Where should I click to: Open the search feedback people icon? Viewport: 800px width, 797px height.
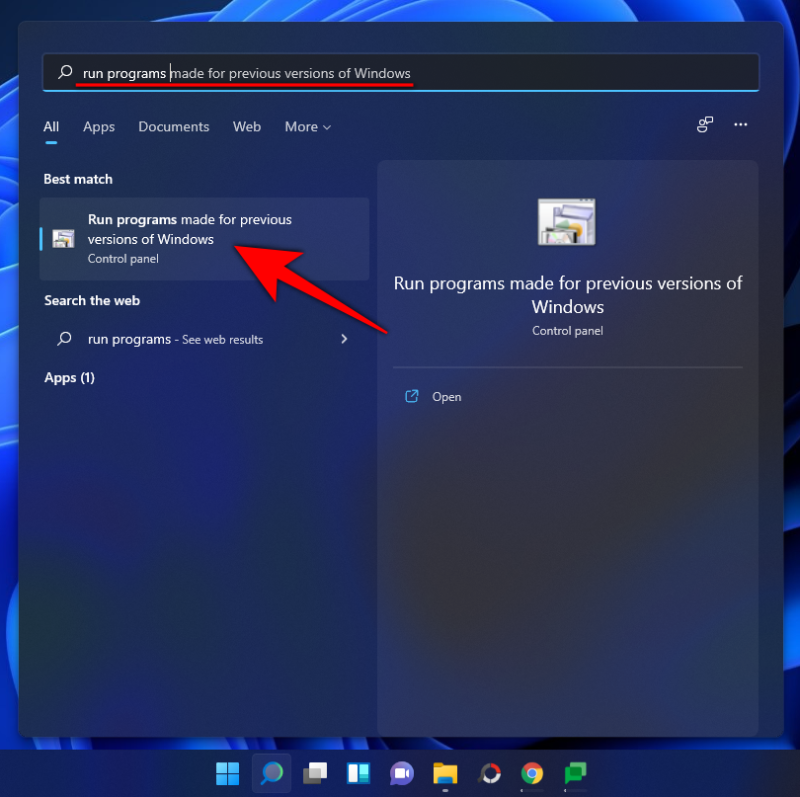pyautogui.click(x=705, y=124)
